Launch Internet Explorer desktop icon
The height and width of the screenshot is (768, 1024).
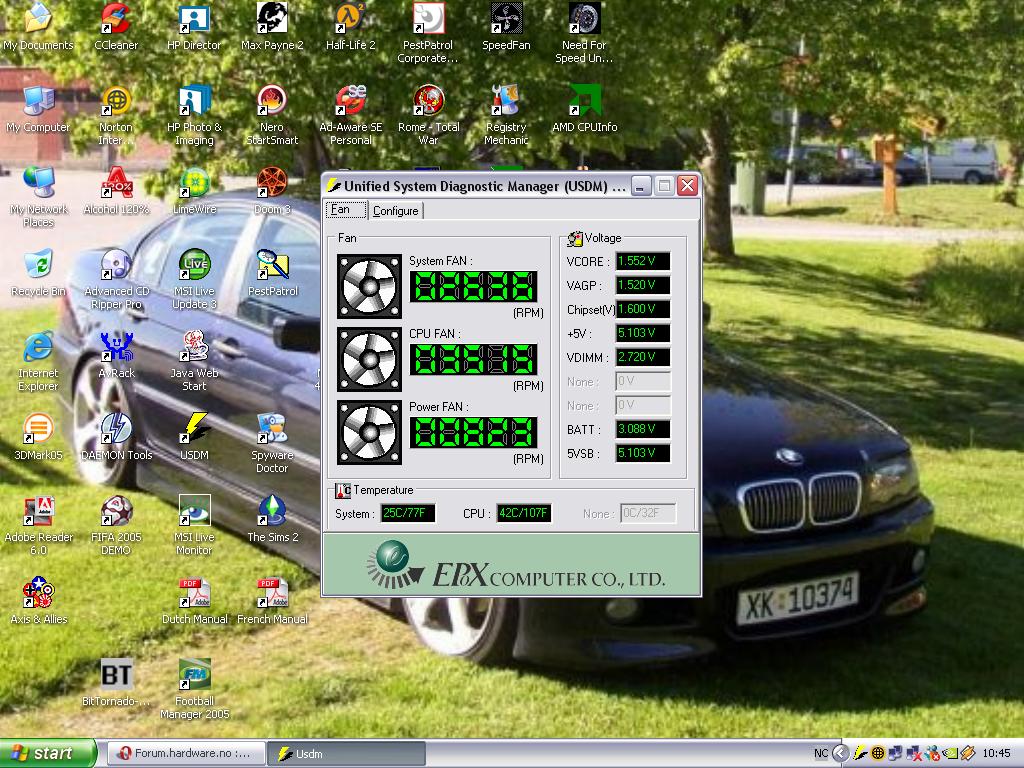click(x=39, y=360)
